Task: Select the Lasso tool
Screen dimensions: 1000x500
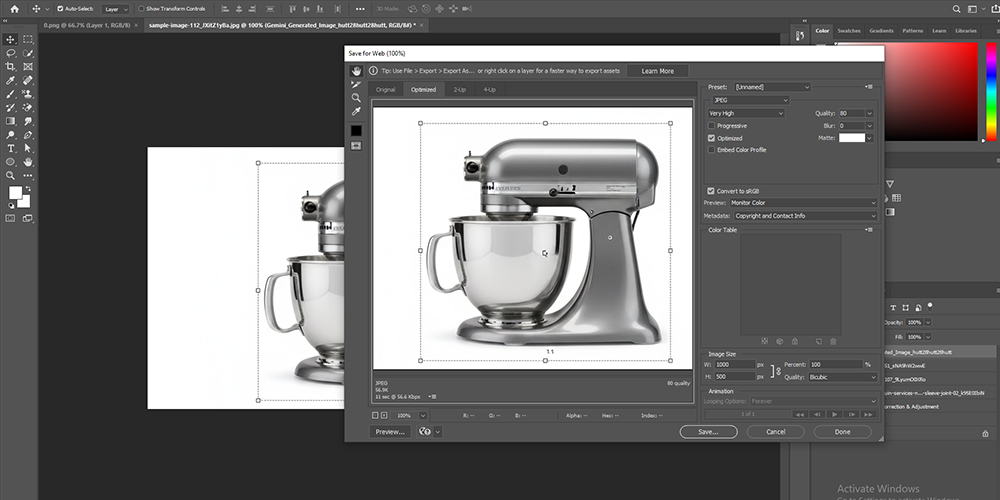Action: pyautogui.click(x=10, y=53)
